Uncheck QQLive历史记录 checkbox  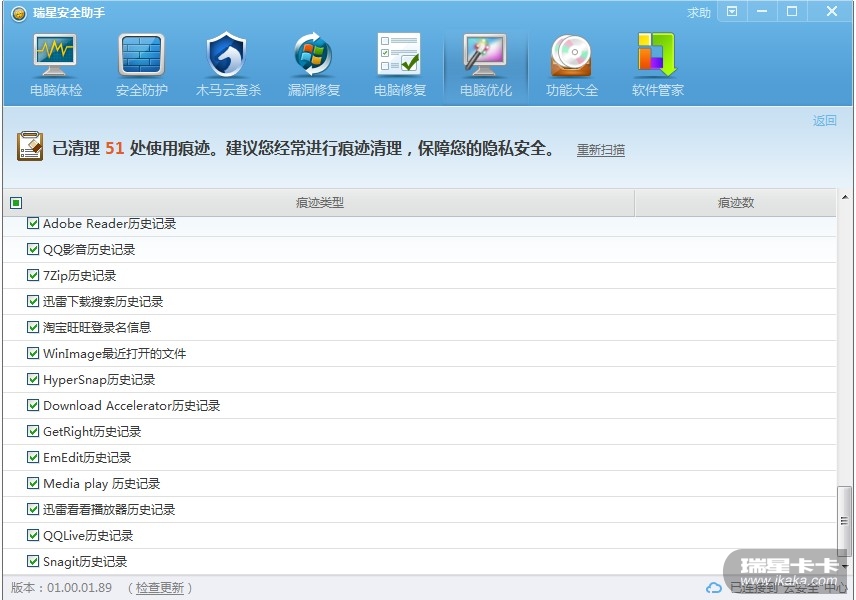click(33, 535)
